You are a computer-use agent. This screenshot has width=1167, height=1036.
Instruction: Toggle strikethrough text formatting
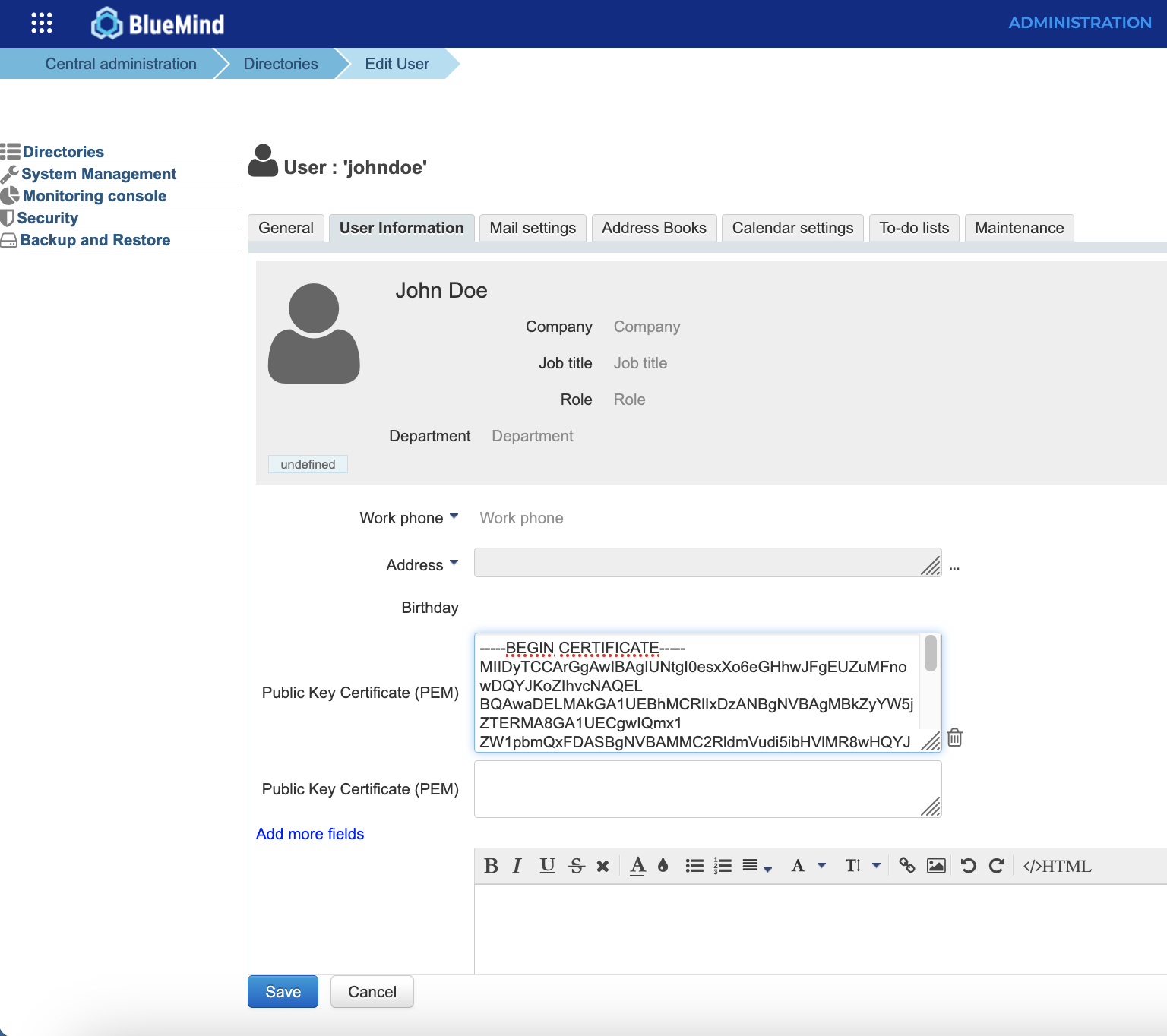click(x=577, y=866)
